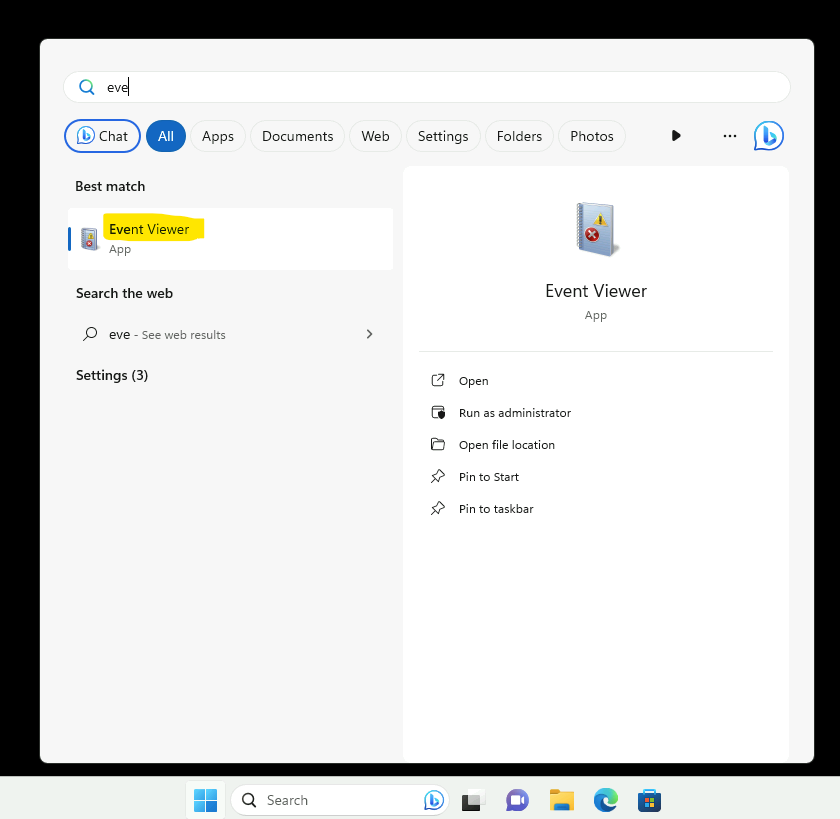Click the taskbar Search box

pos(340,800)
